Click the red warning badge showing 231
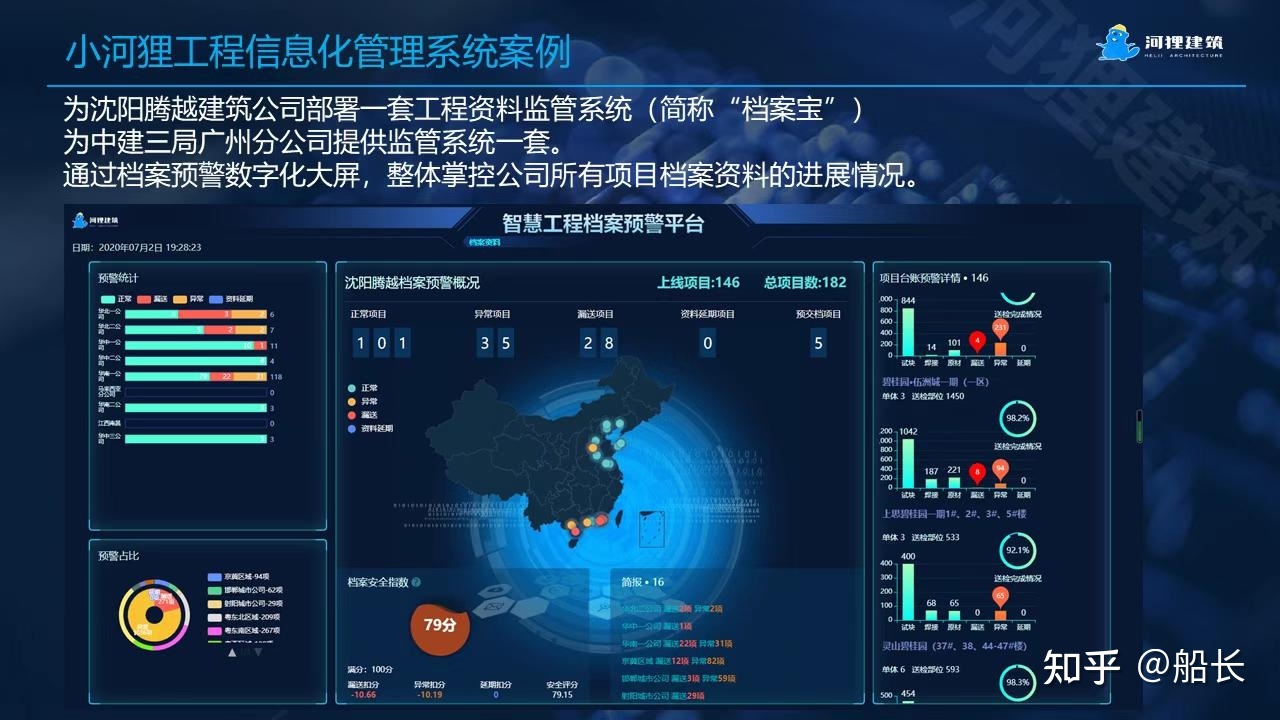 1001,327
